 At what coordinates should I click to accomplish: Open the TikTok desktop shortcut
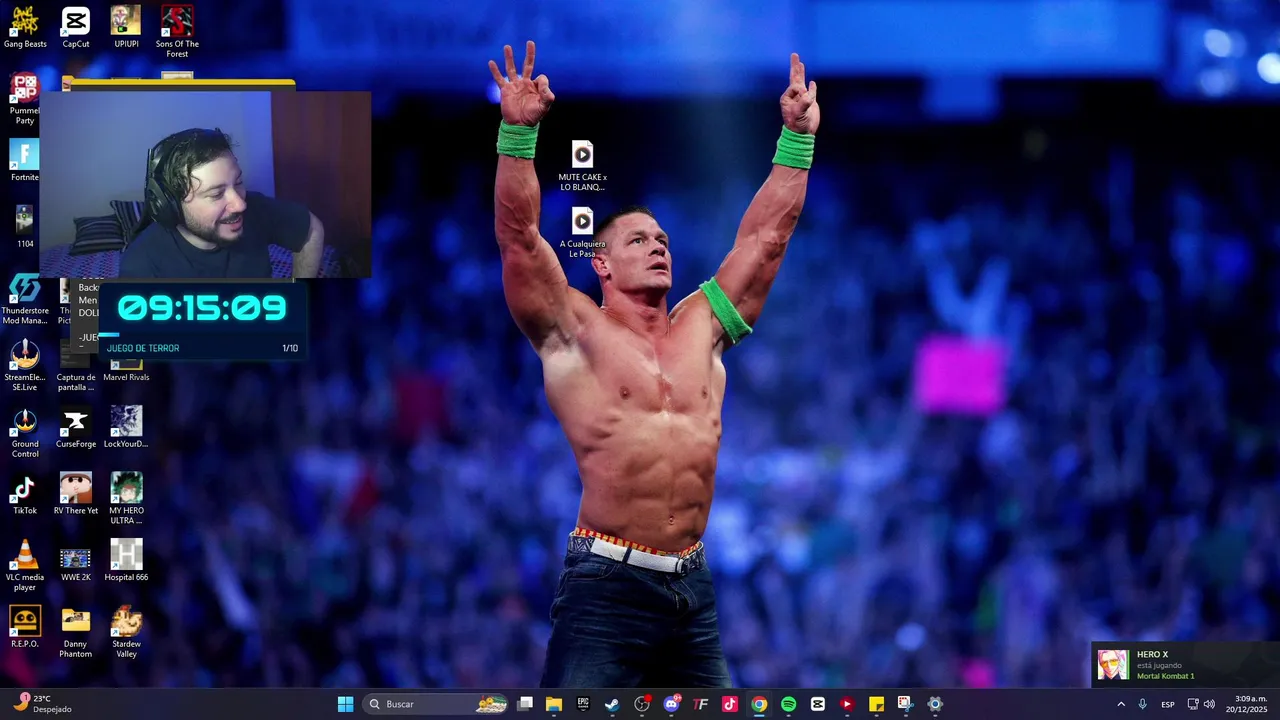[x=25, y=494]
